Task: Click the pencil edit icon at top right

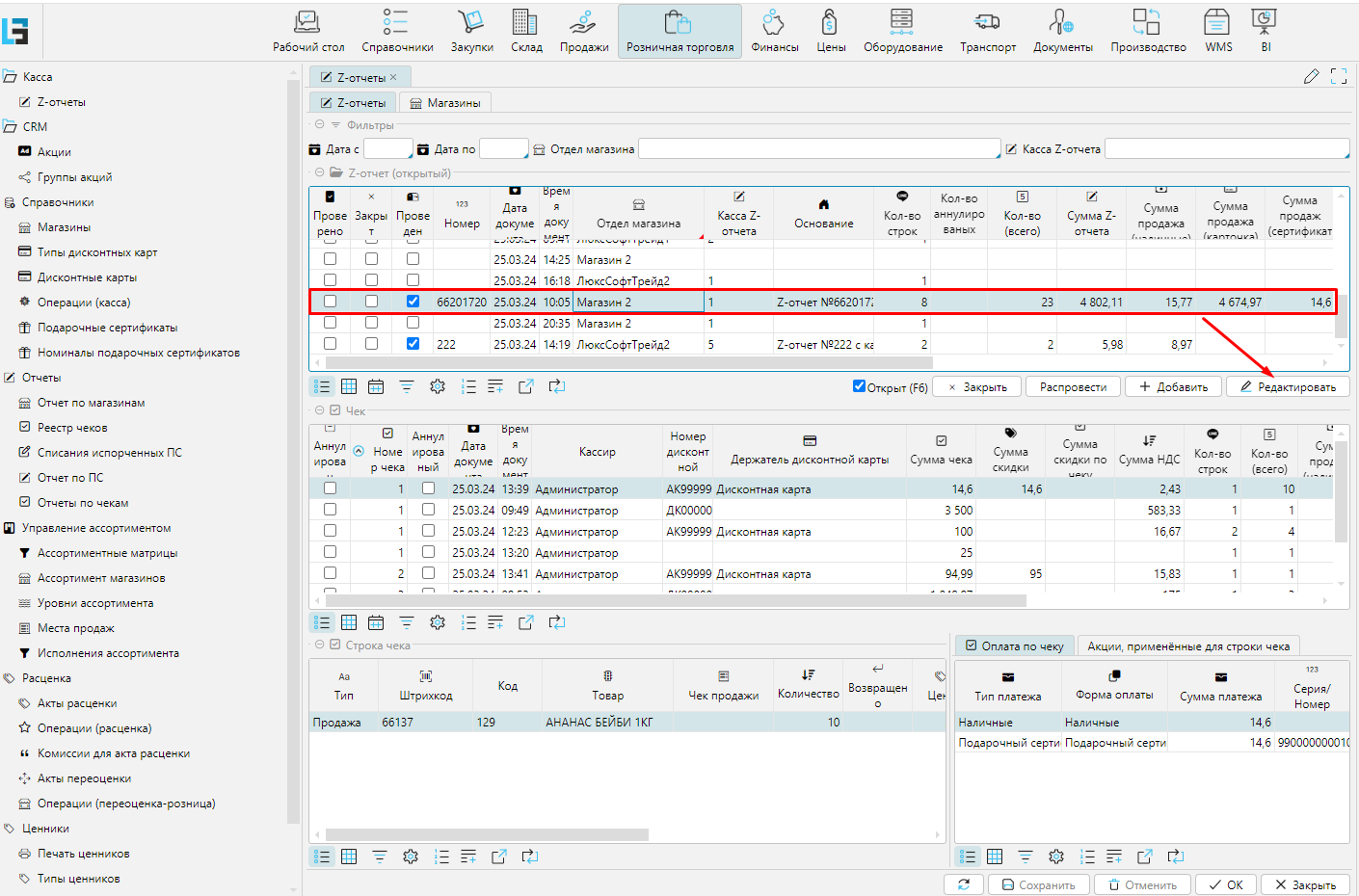Action: tap(1311, 77)
